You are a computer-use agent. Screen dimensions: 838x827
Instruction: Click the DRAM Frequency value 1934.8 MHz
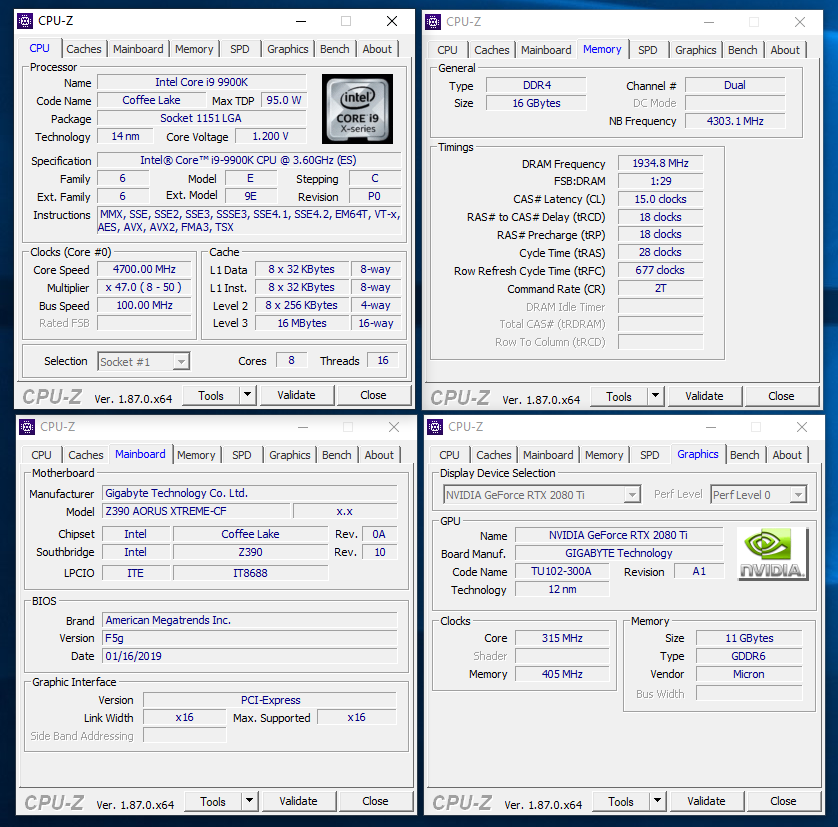click(661, 163)
